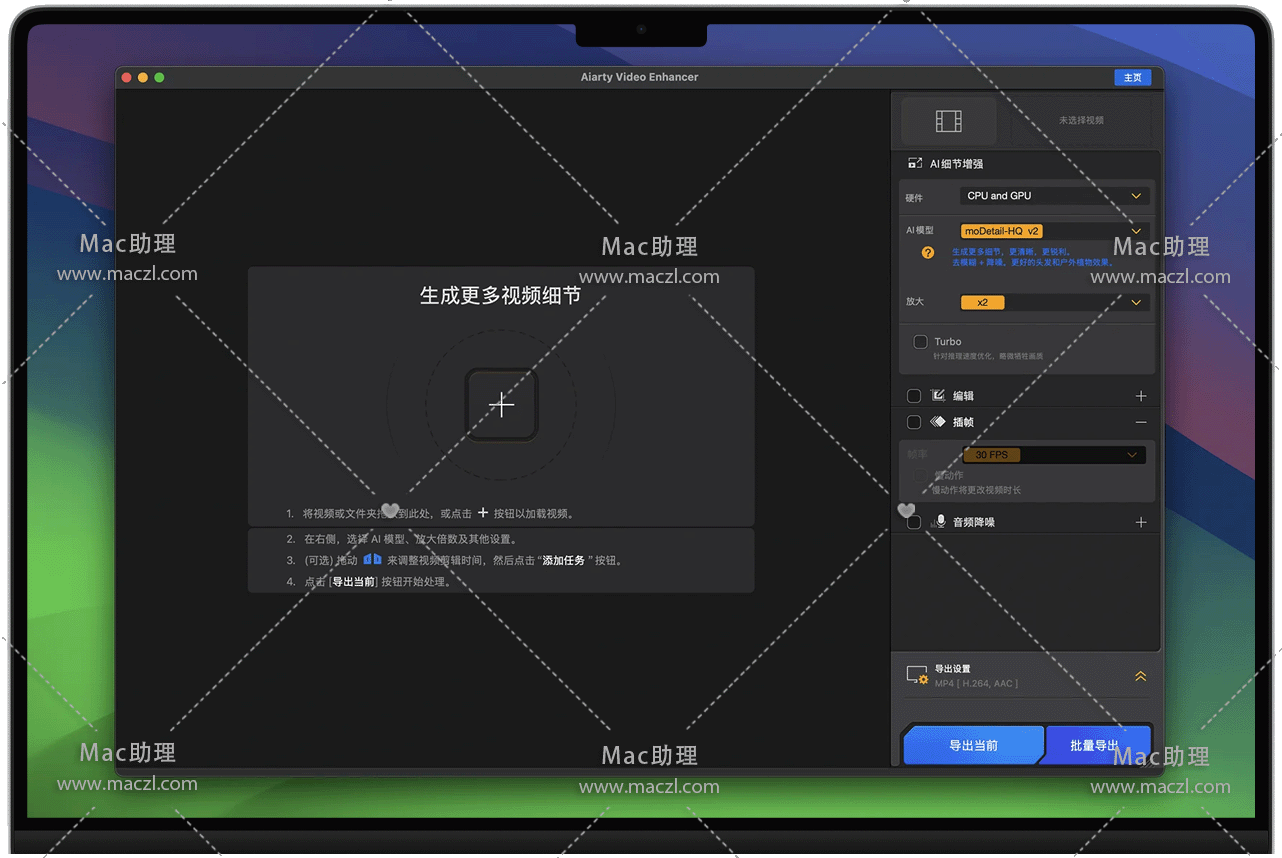Click the Turbo description text 针对推理速度优化
This screenshot has height=858, width=1282.
[x=988, y=356]
